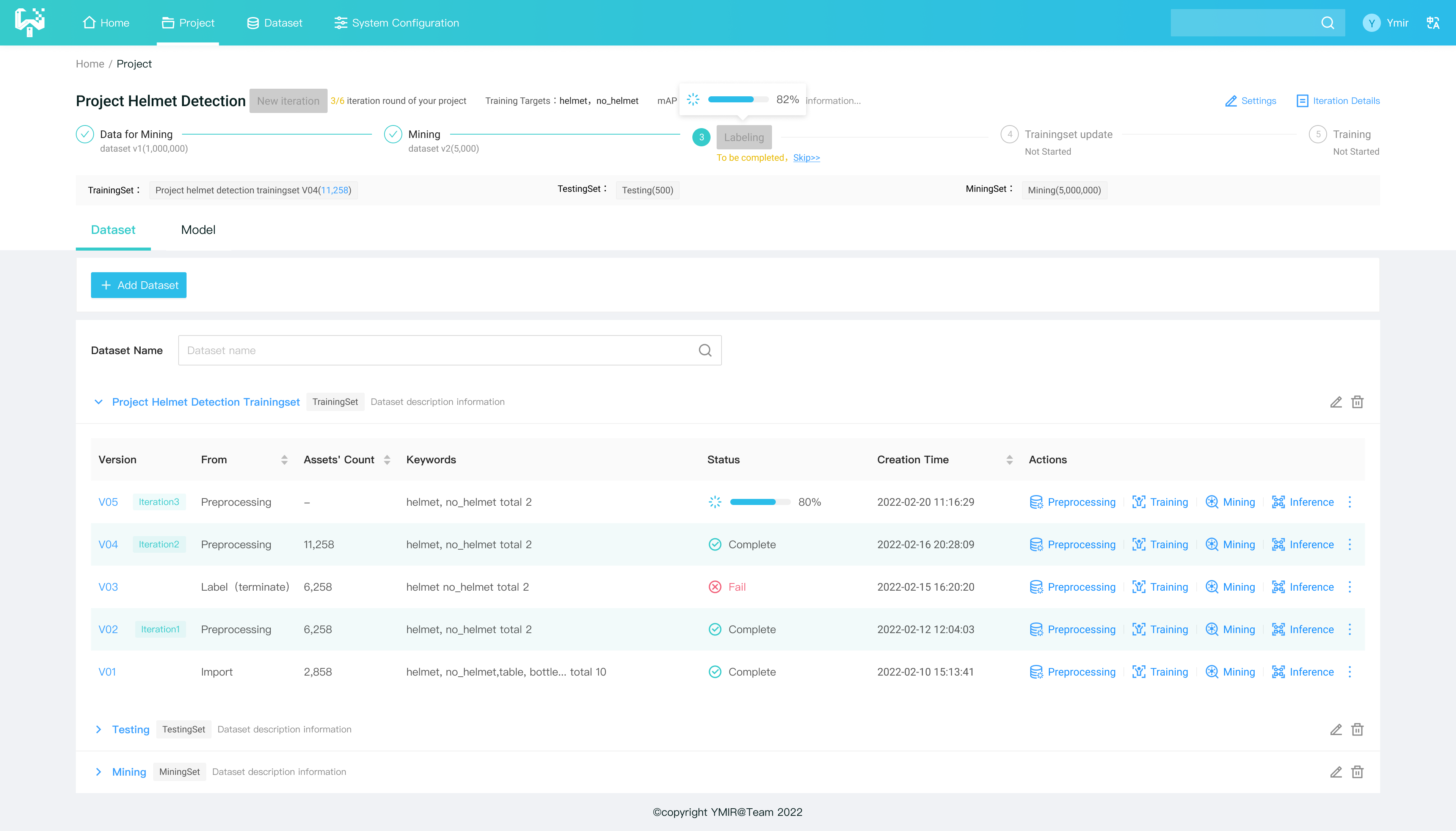Click the Ymir user avatar
The width and height of the screenshot is (1456, 831).
[x=1371, y=23]
